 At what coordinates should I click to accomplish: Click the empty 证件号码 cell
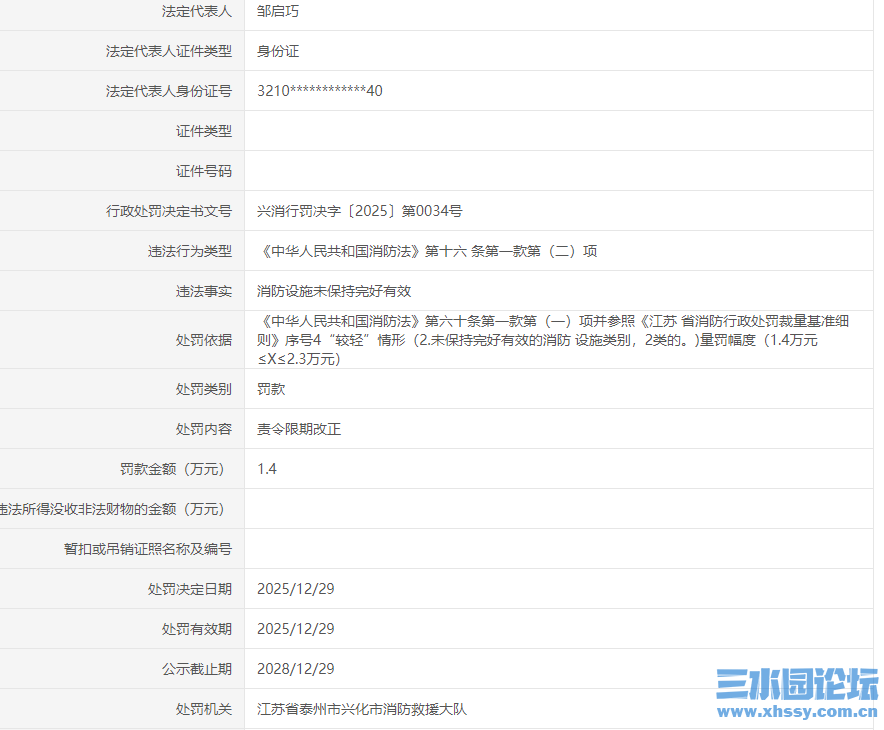[x=400, y=170]
